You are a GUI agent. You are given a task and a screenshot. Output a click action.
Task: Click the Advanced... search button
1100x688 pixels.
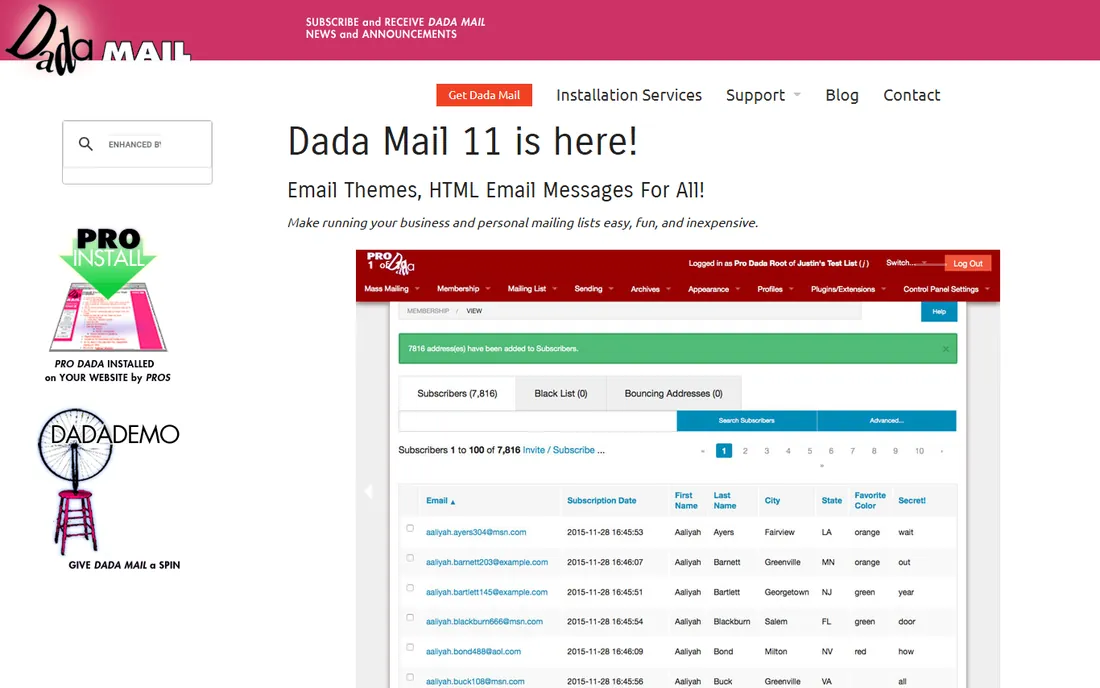[887, 421]
